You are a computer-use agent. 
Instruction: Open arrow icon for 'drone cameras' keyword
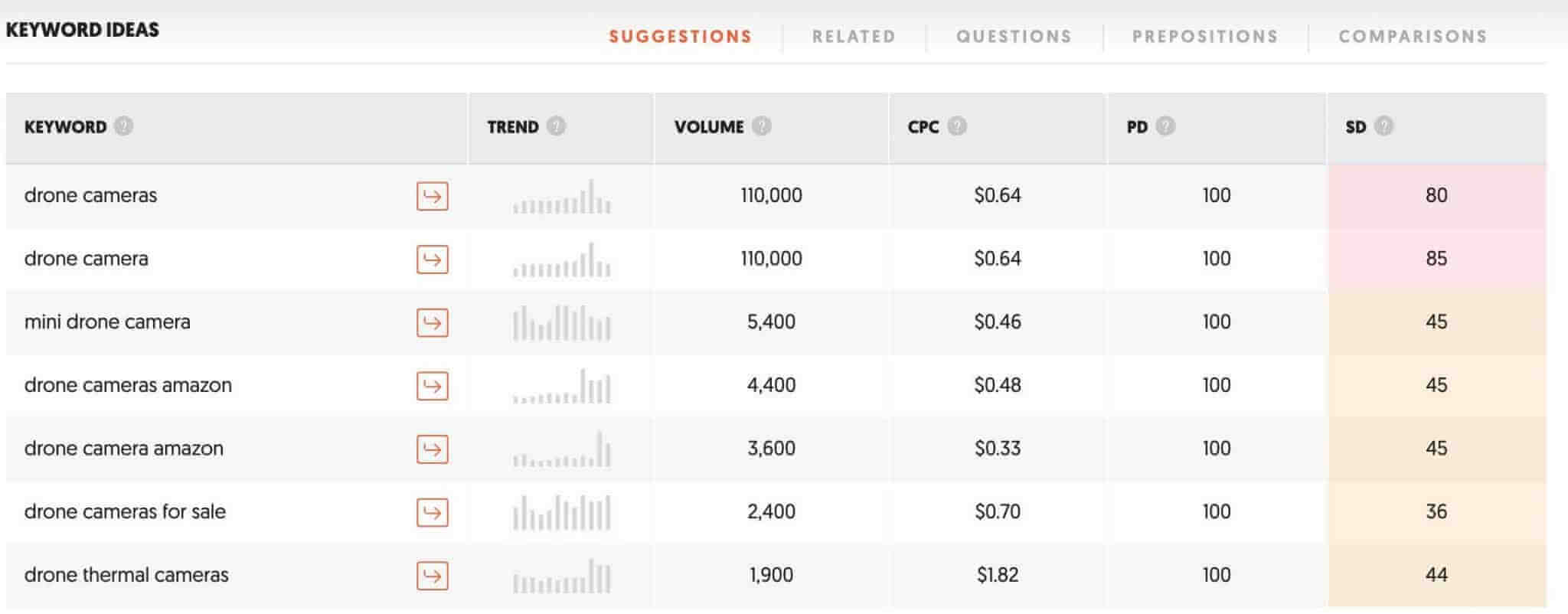tap(432, 196)
